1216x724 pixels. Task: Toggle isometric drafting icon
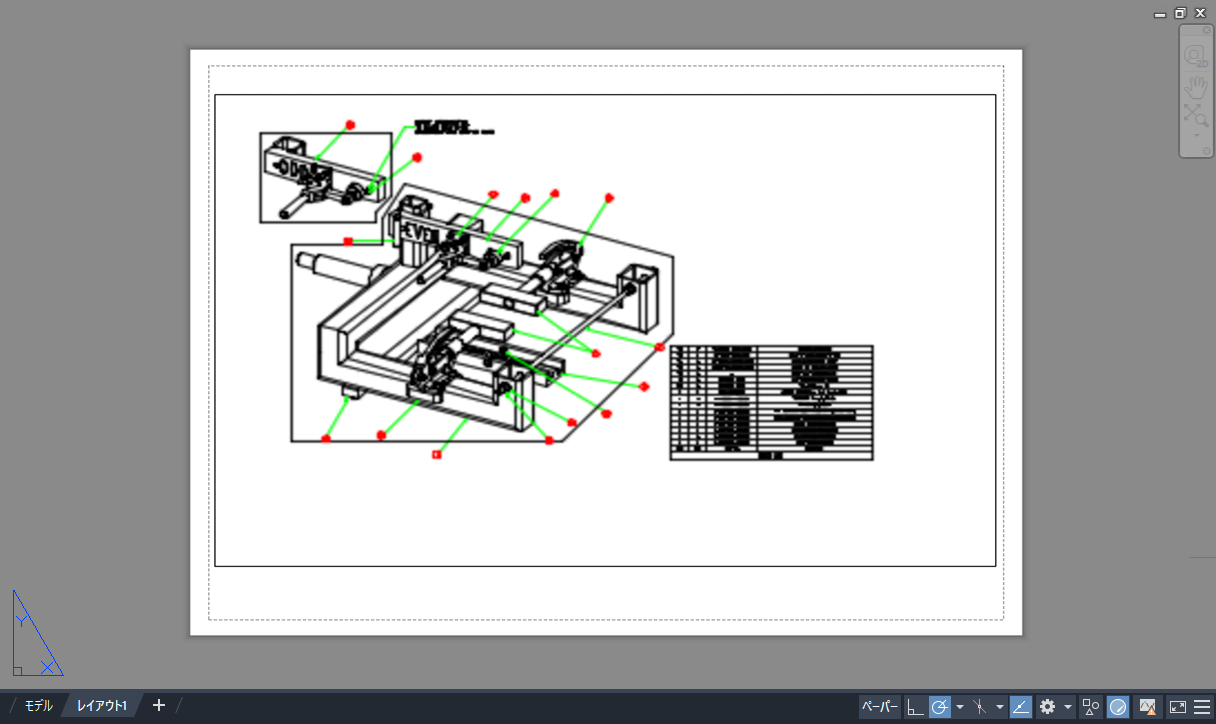[980, 707]
